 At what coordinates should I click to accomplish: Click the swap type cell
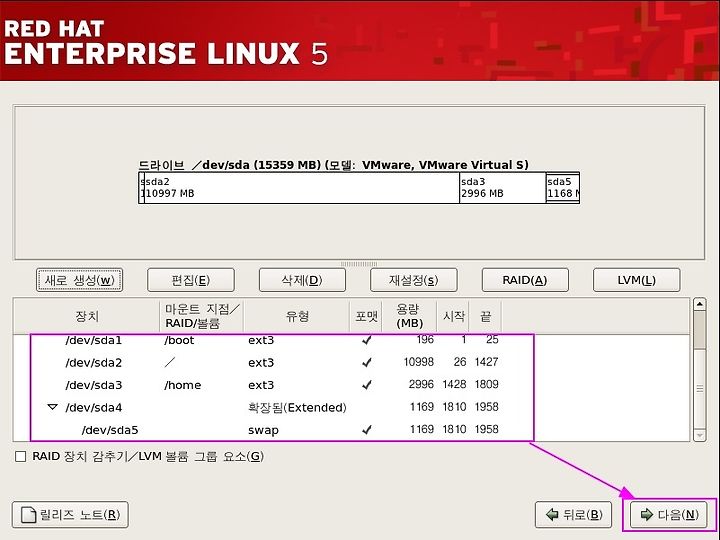pyautogui.click(x=263, y=430)
